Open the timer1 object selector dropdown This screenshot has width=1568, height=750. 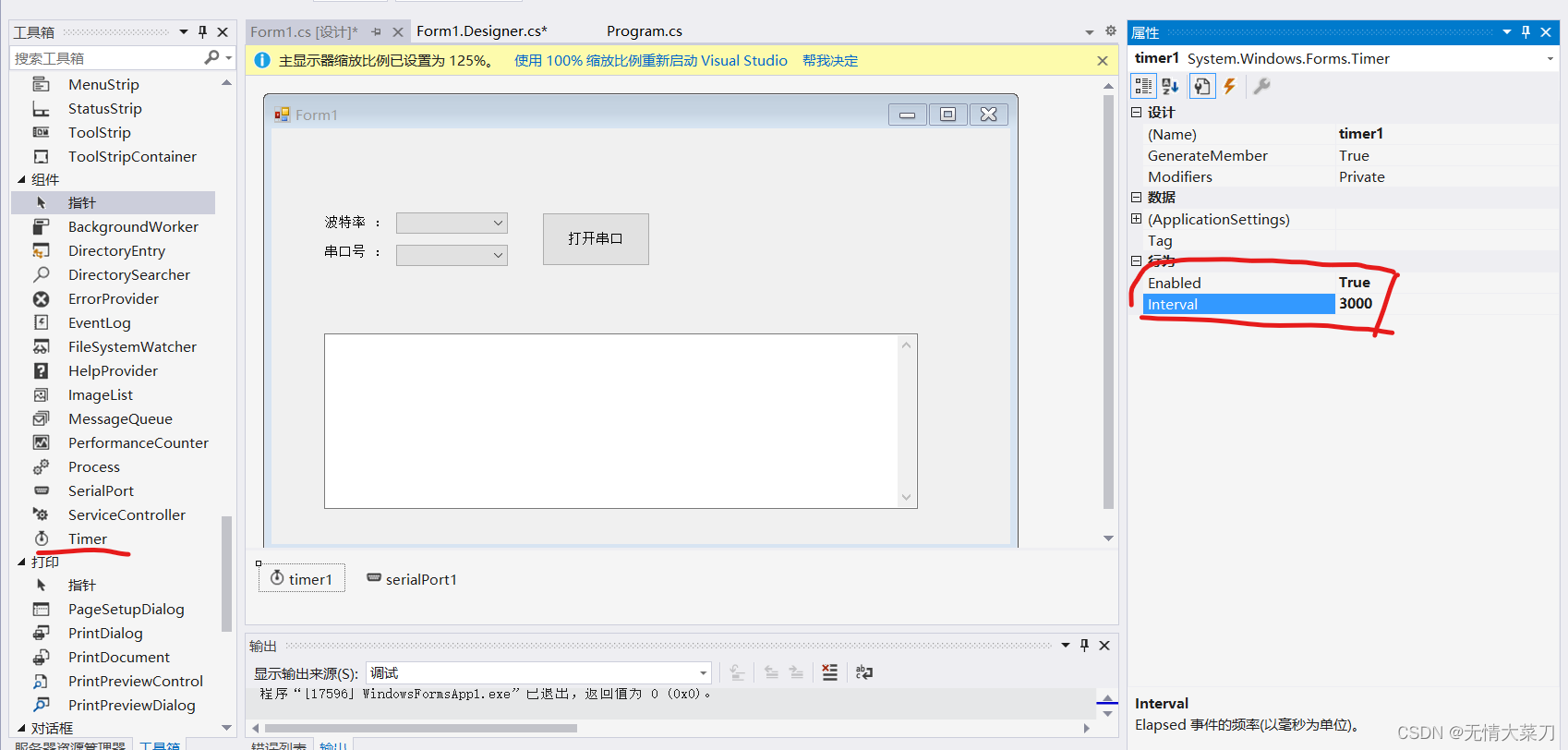[1550, 58]
